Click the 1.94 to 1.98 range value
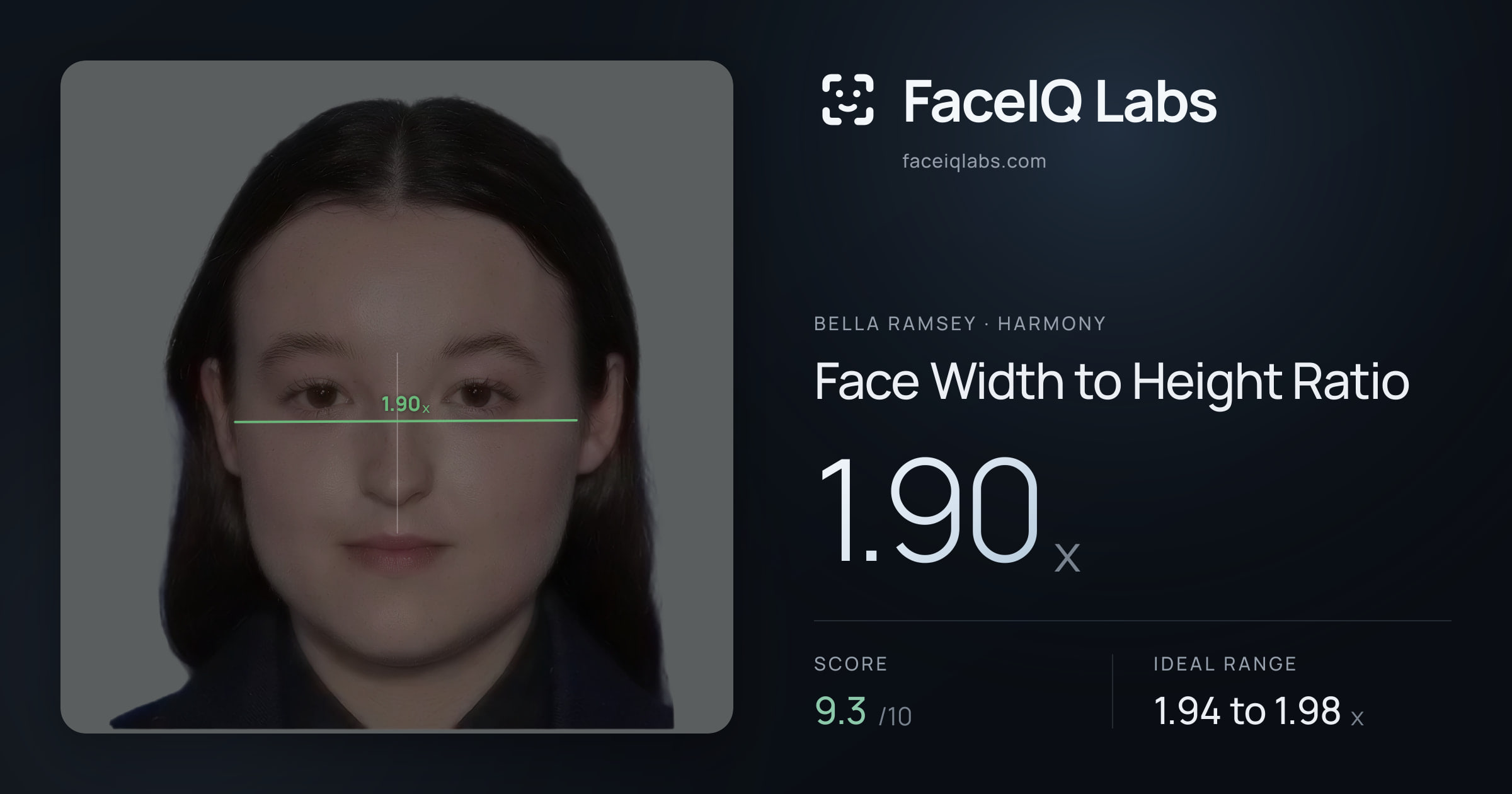 (x=1258, y=711)
